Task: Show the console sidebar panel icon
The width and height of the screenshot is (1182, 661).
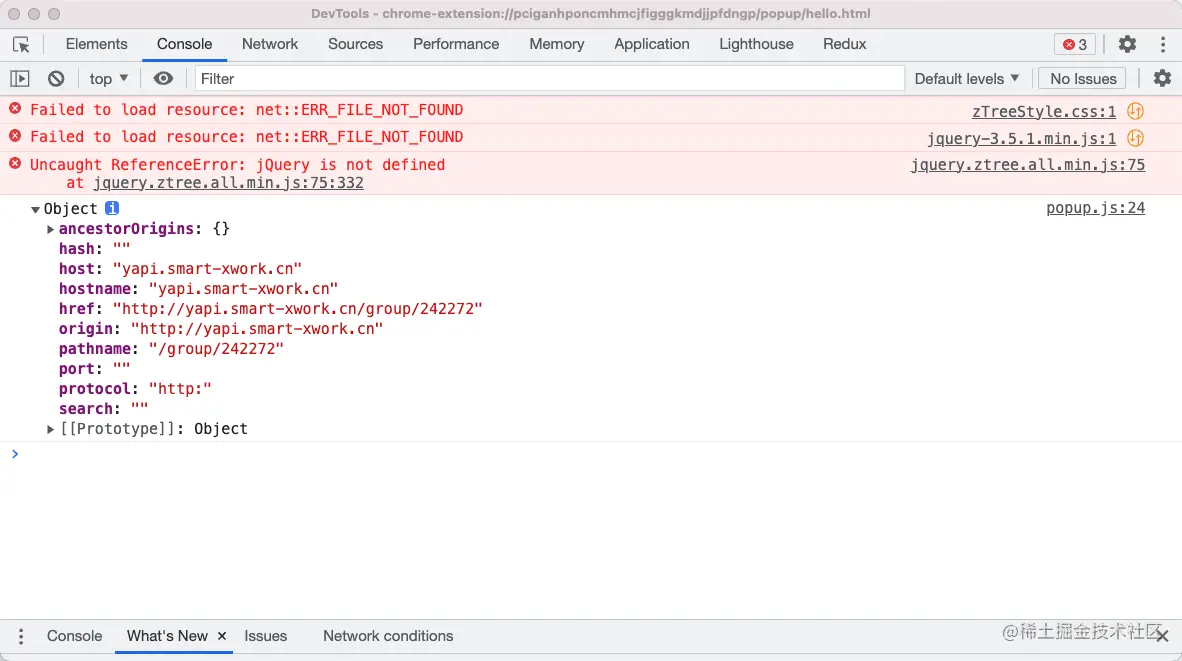Action: (20, 78)
